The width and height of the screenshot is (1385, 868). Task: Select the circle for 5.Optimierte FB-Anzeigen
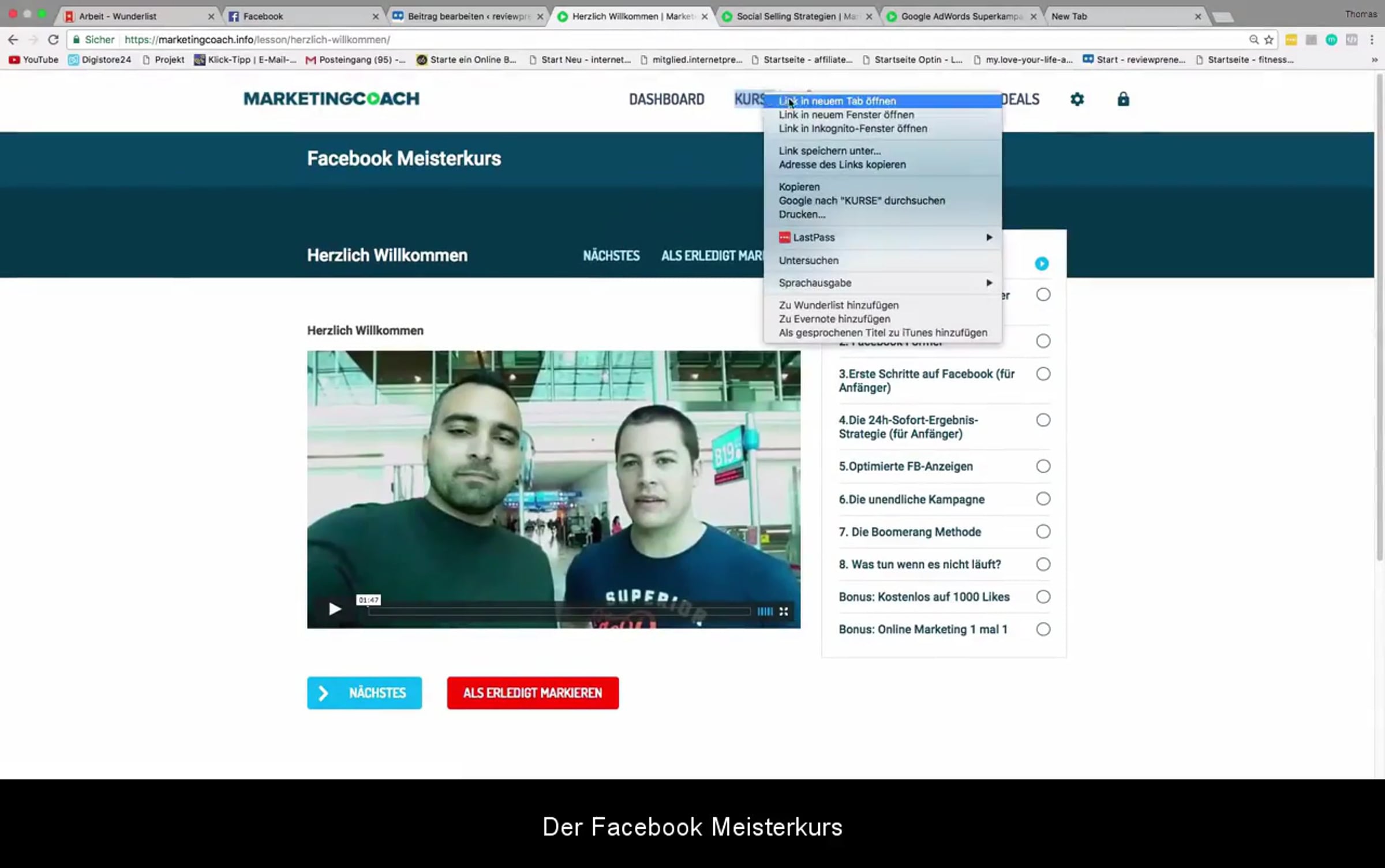(x=1043, y=466)
